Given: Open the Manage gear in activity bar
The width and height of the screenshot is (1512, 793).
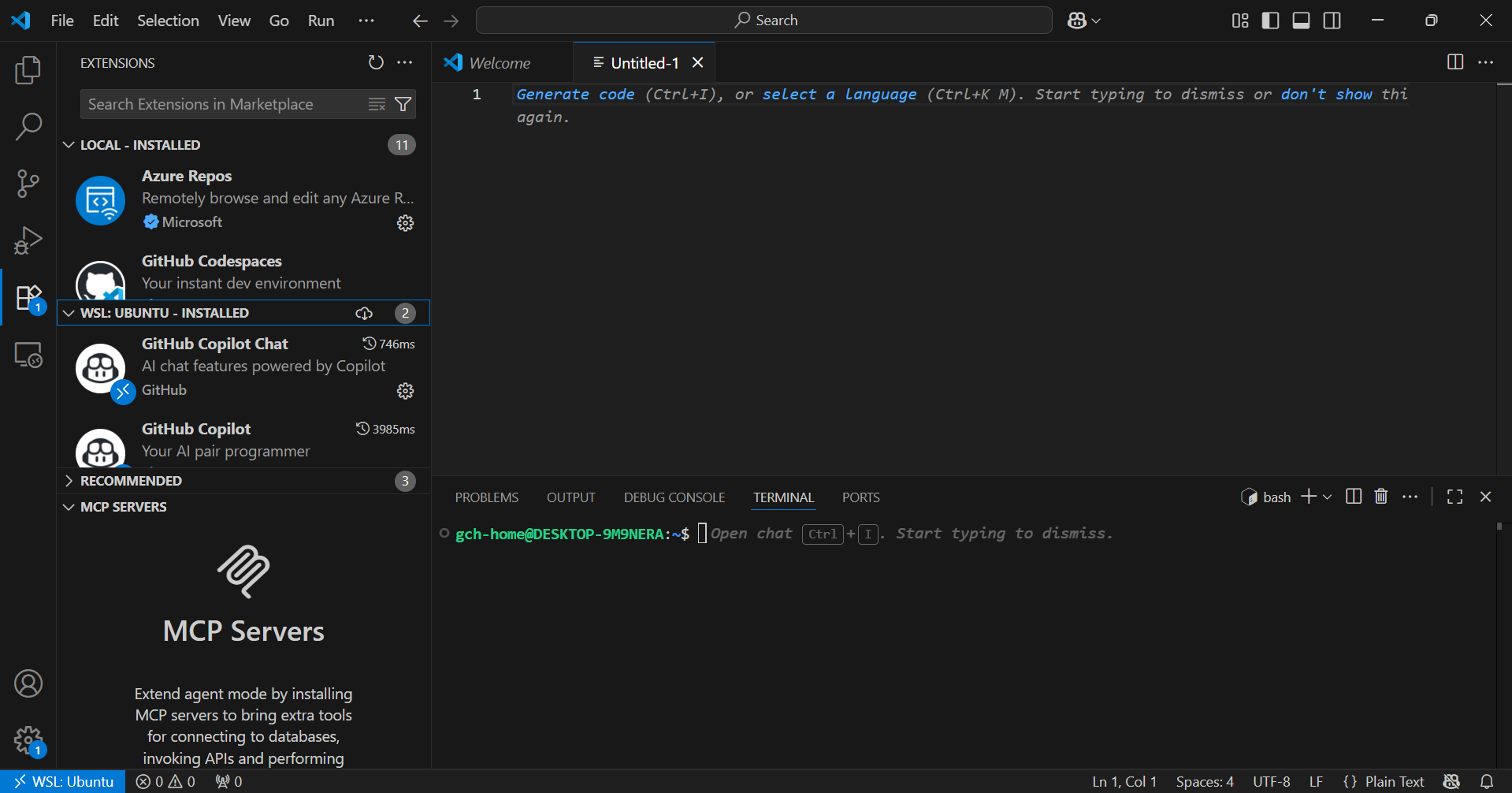Looking at the screenshot, I should point(28,740).
